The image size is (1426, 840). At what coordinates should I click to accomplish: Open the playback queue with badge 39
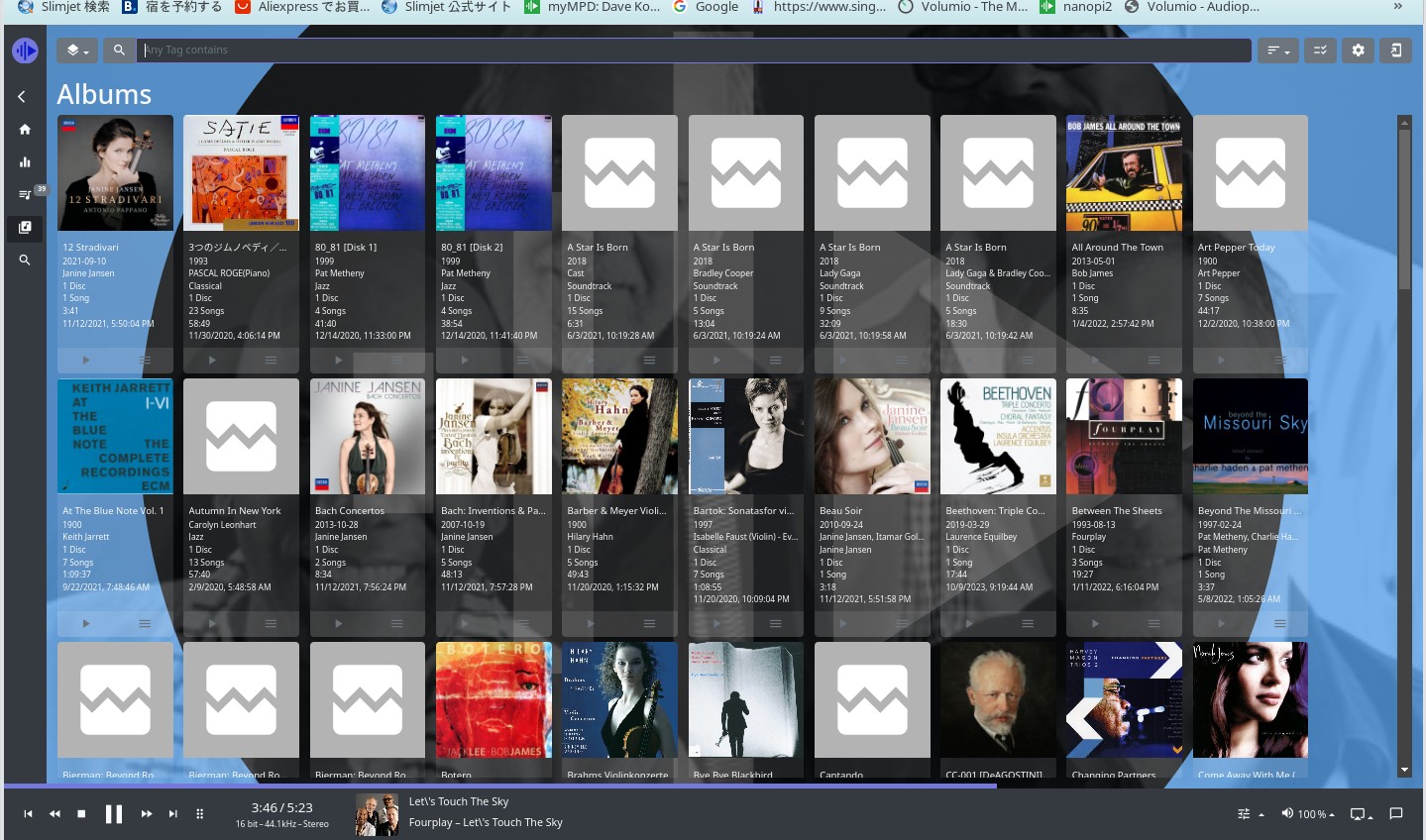(25, 194)
